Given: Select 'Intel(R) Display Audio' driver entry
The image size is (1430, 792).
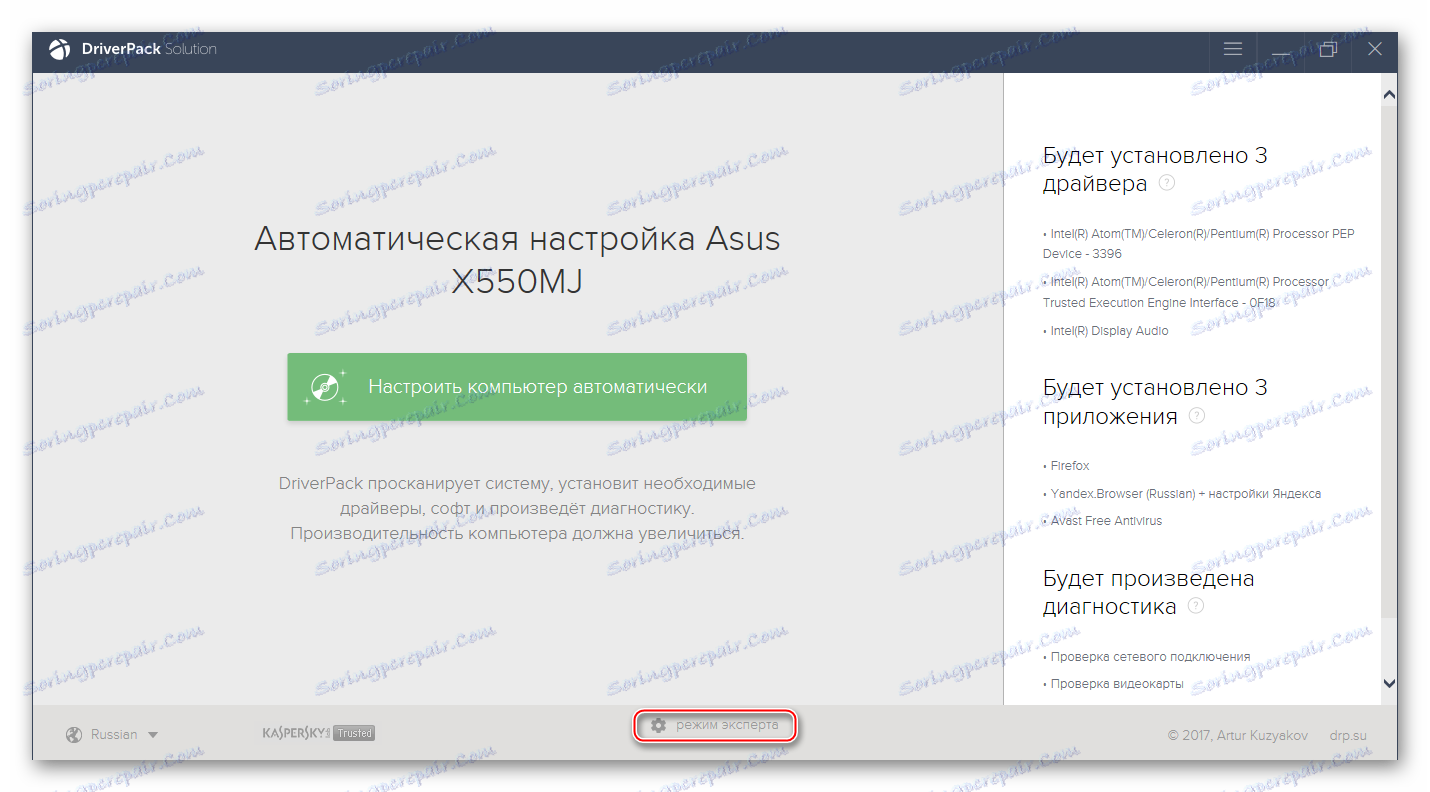Looking at the screenshot, I should [x=1105, y=331].
